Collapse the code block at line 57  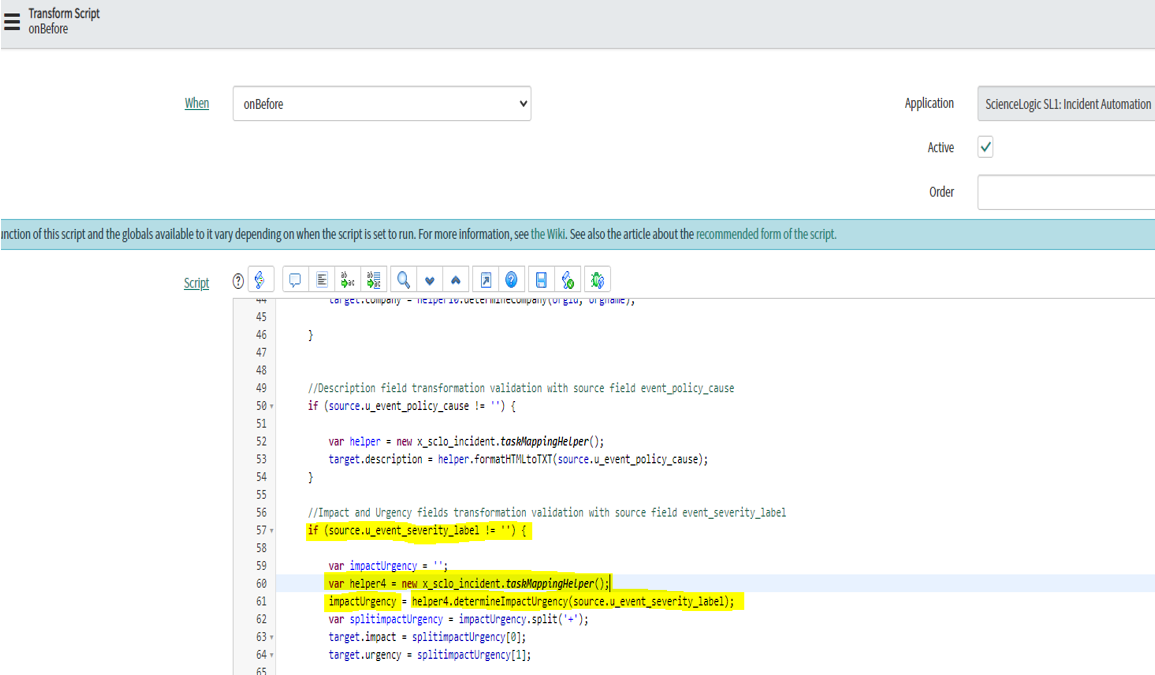click(x=272, y=531)
